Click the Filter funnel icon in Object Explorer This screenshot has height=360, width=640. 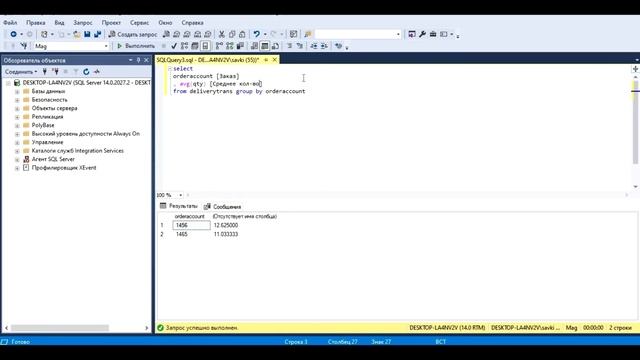pyautogui.click(x=76, y=72)
